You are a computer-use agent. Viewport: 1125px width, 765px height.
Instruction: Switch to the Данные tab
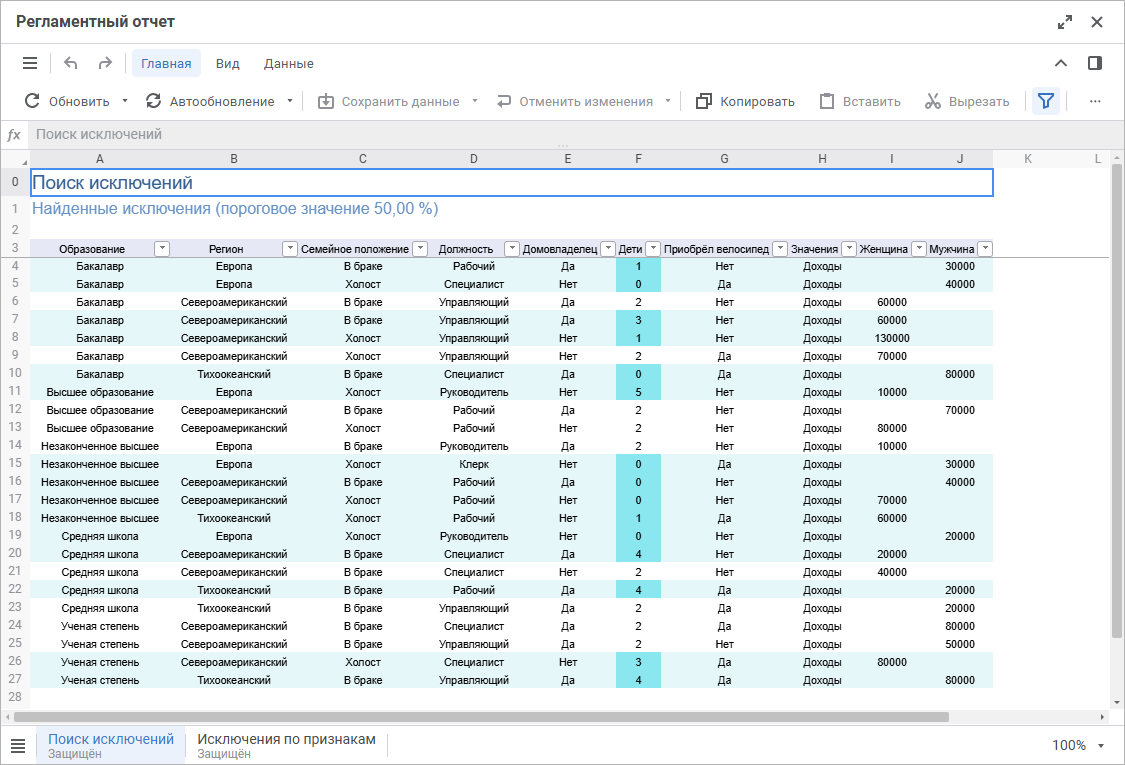pyautogui.click(x=288, y=63)
